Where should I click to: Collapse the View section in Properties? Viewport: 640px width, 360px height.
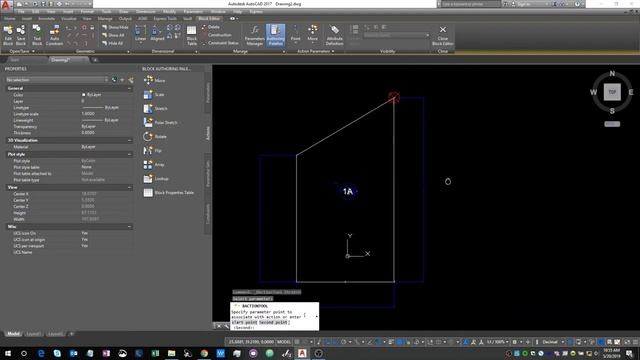click(129, 187)
